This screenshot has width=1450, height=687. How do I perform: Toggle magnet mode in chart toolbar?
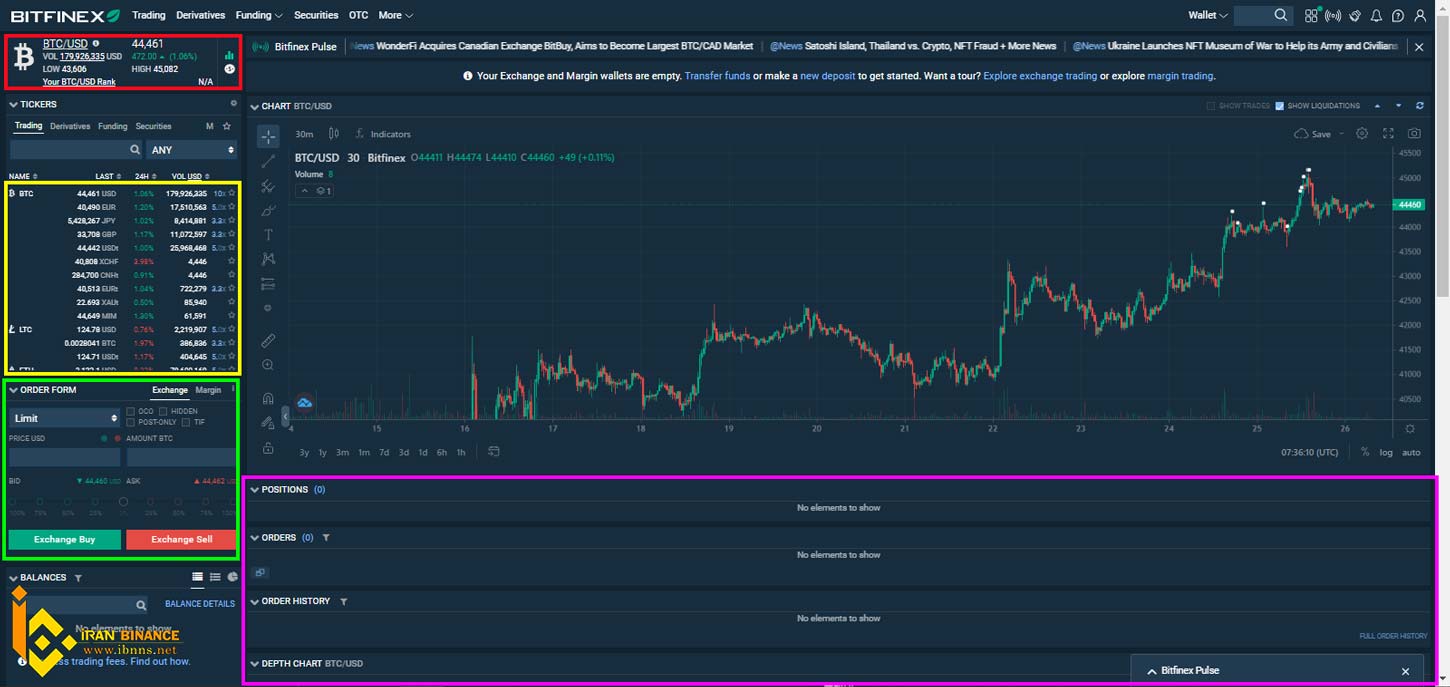click(x=268, y=398)
